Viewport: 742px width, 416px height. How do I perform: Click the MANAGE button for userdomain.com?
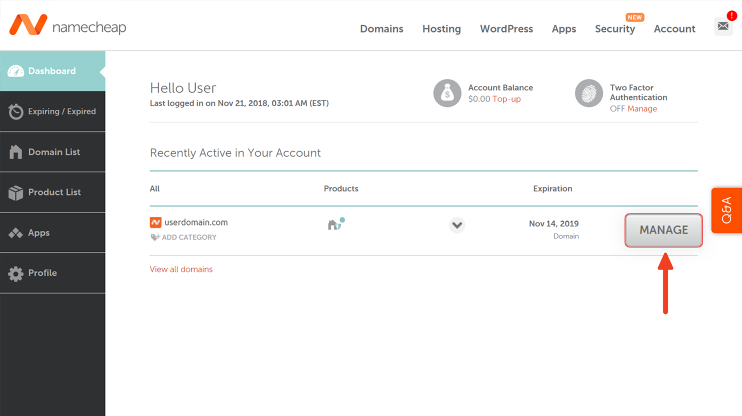[x=663, y=230]
